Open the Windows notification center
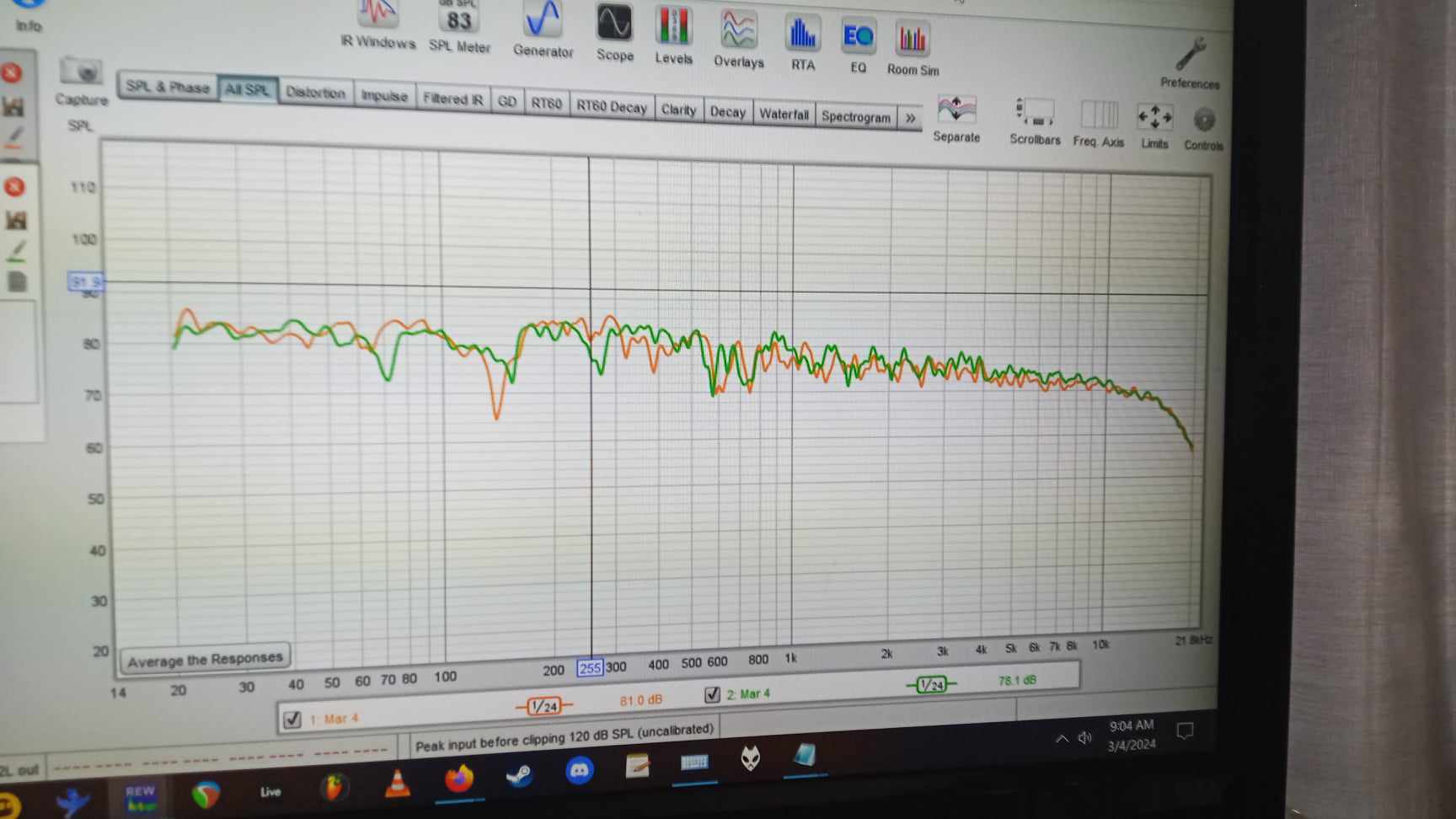The image size is (1456, 819). [x=1185, y=731]
